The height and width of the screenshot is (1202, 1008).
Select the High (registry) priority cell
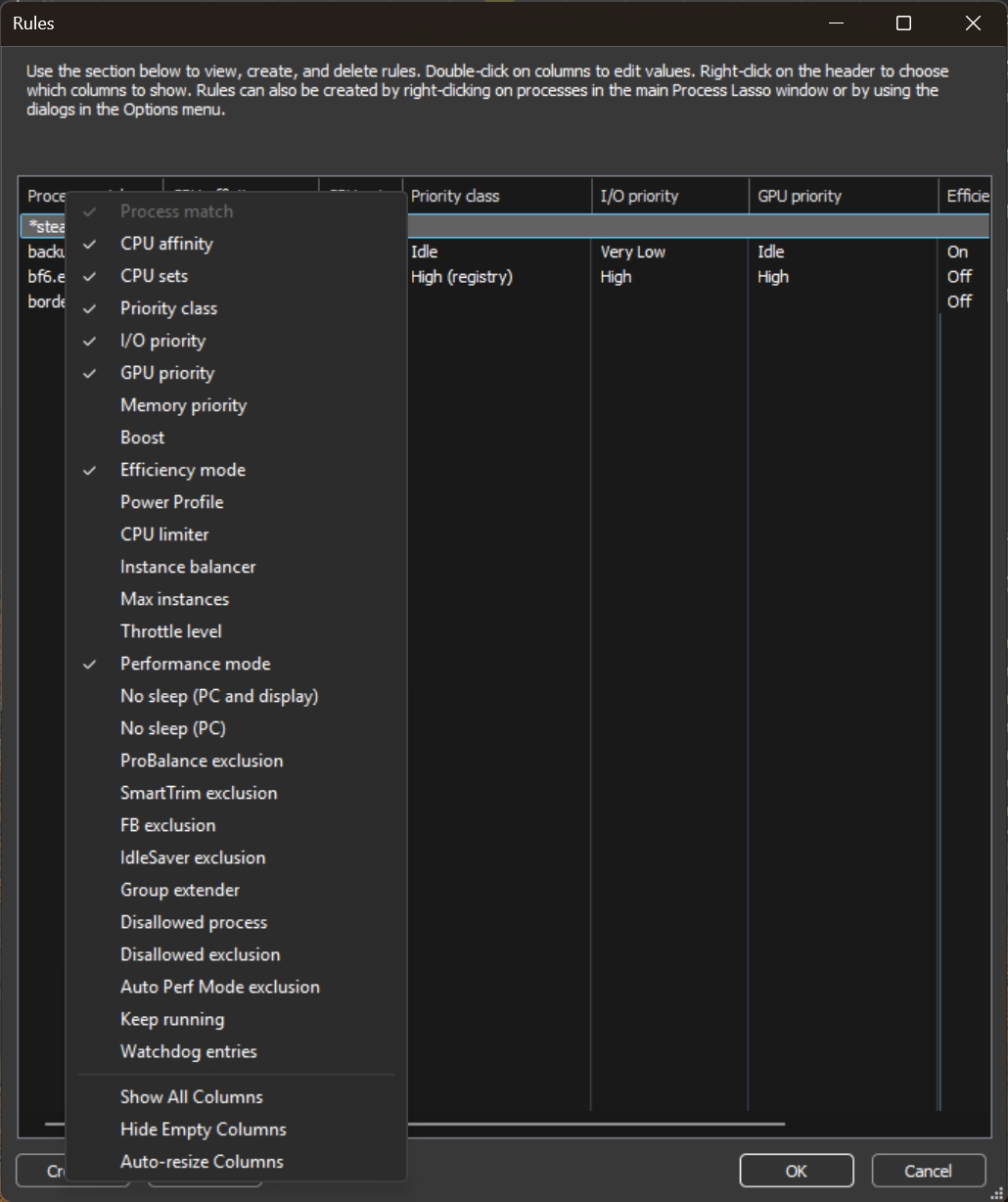[x=461, y=277]
